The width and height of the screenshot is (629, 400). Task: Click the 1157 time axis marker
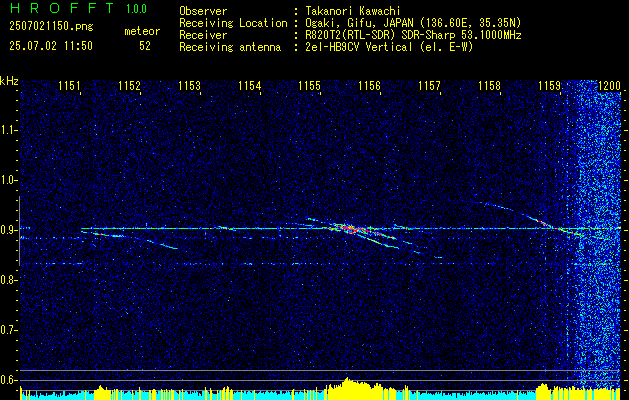coord(429,85)
